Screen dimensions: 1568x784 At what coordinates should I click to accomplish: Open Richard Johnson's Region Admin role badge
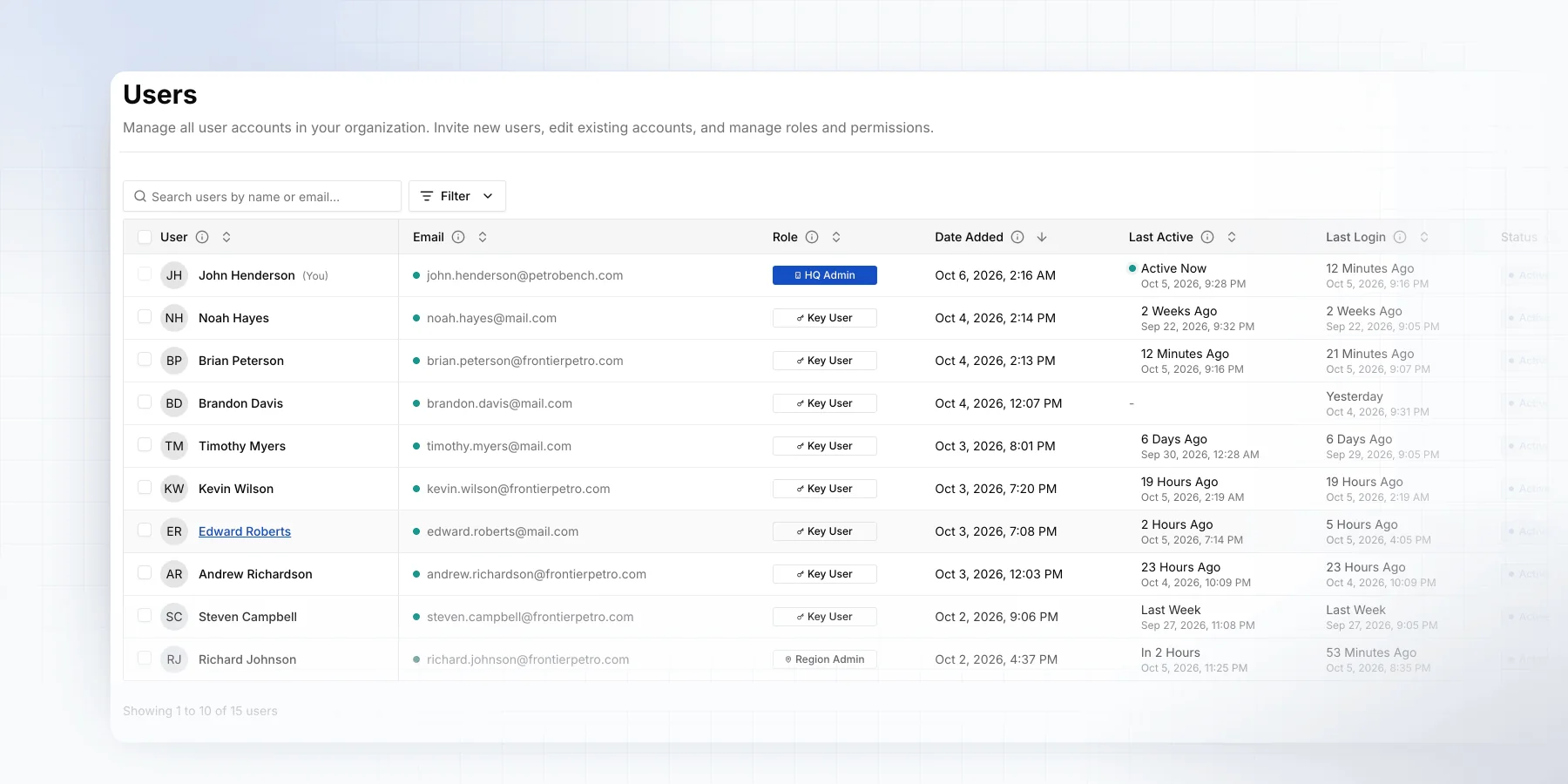pyautogui.click(x=825, y=659)
